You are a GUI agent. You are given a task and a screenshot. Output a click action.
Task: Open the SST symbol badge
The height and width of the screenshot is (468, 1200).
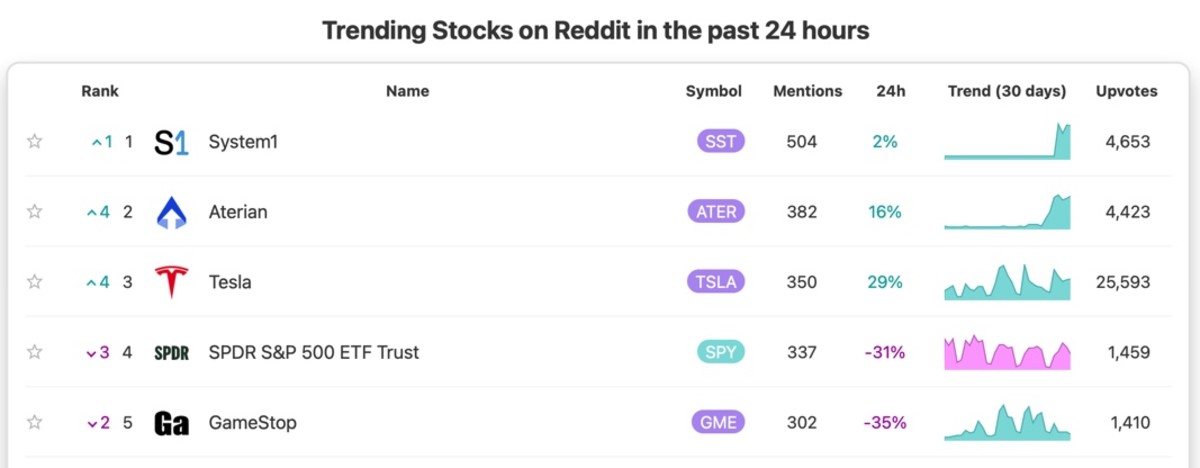[721, 142]
